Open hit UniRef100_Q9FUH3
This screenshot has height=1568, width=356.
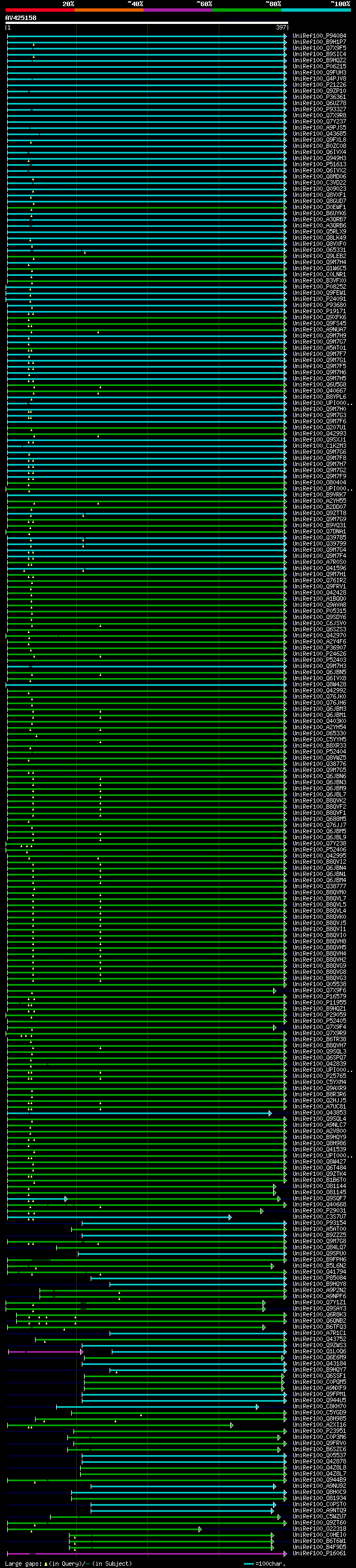click(x=319, y=72)
